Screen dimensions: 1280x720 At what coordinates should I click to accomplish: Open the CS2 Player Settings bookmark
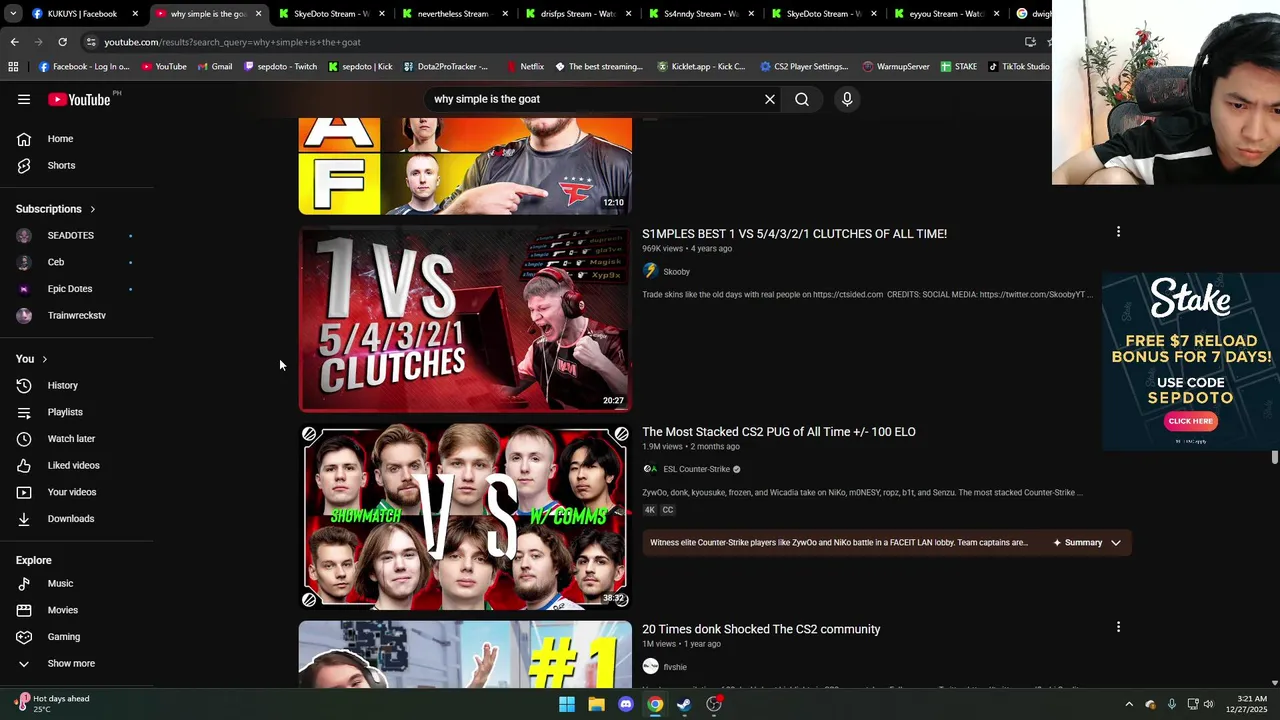pos(804,67)
